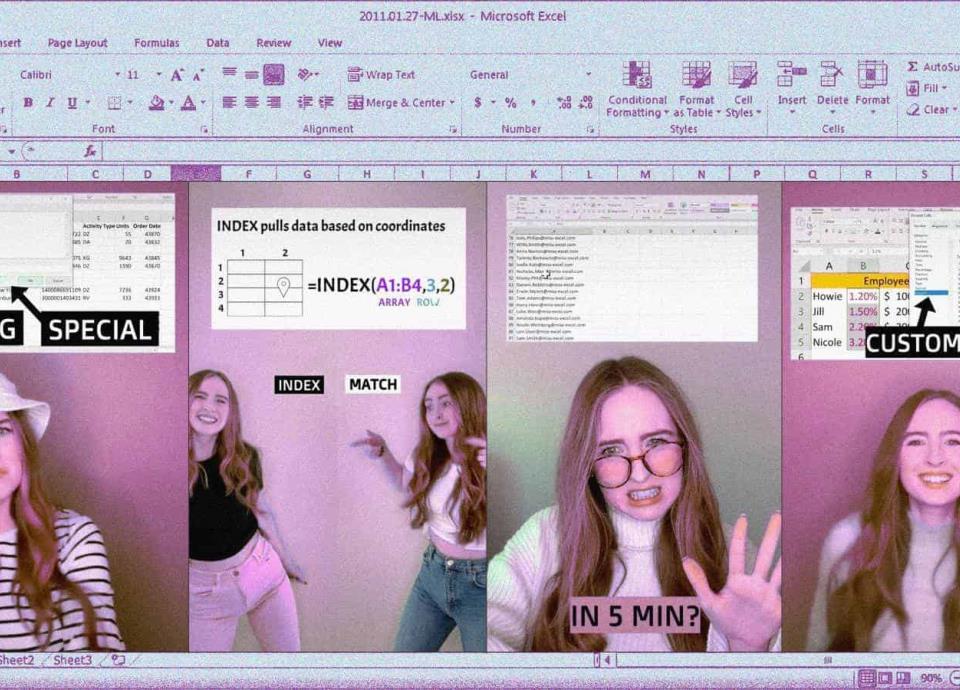Toggle Wrap Text for cells
960x690 pixels.
381,75
